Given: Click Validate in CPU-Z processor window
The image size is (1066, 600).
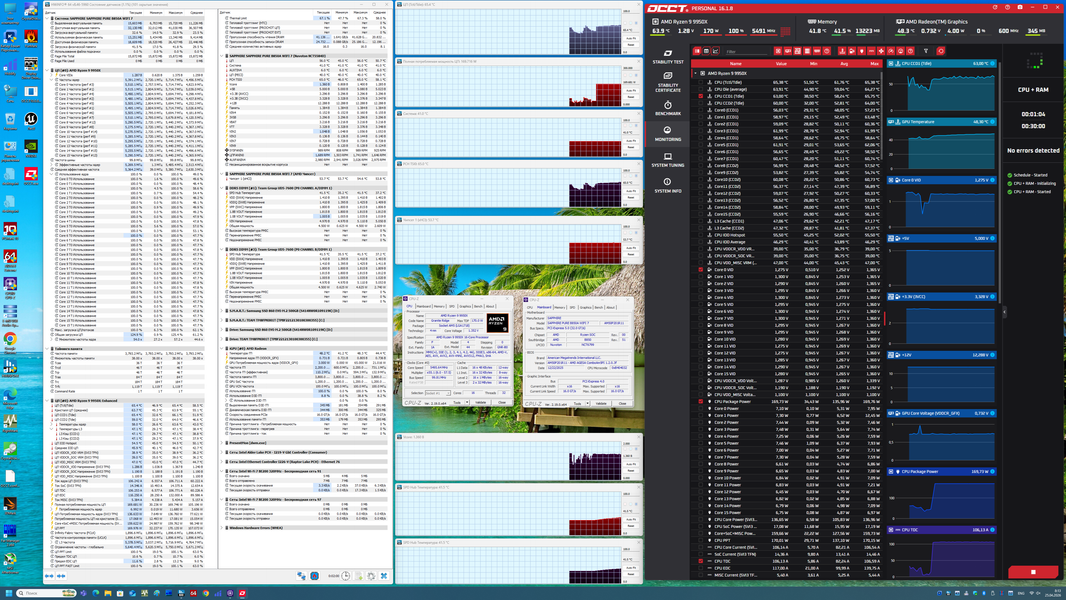Looking at the screenshot, I should coord(481,402).
